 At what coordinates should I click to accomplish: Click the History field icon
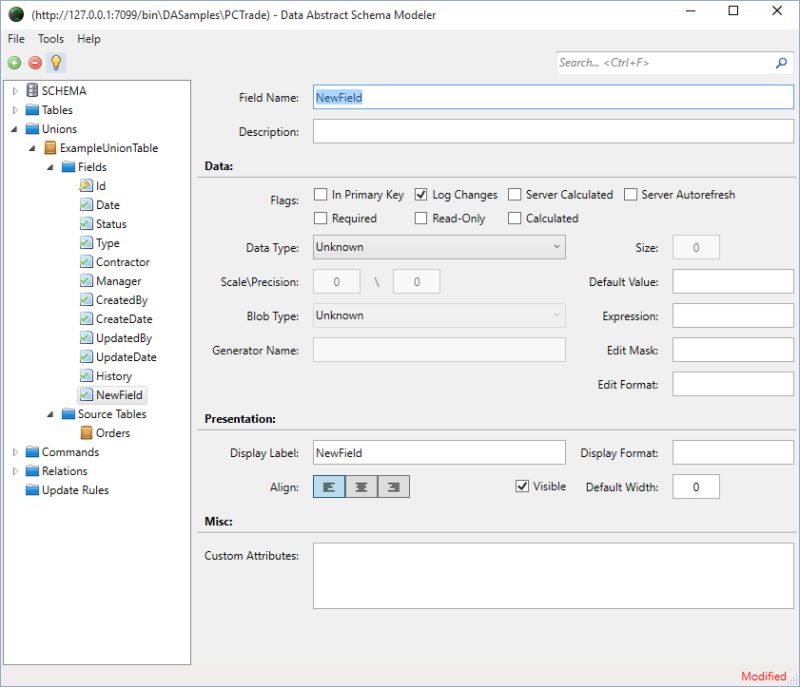tap(86, 376)
